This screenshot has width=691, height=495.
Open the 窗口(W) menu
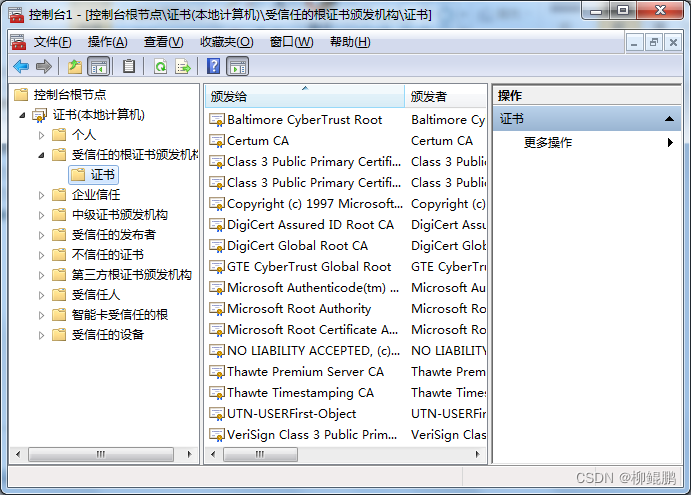tap(291, 42)
